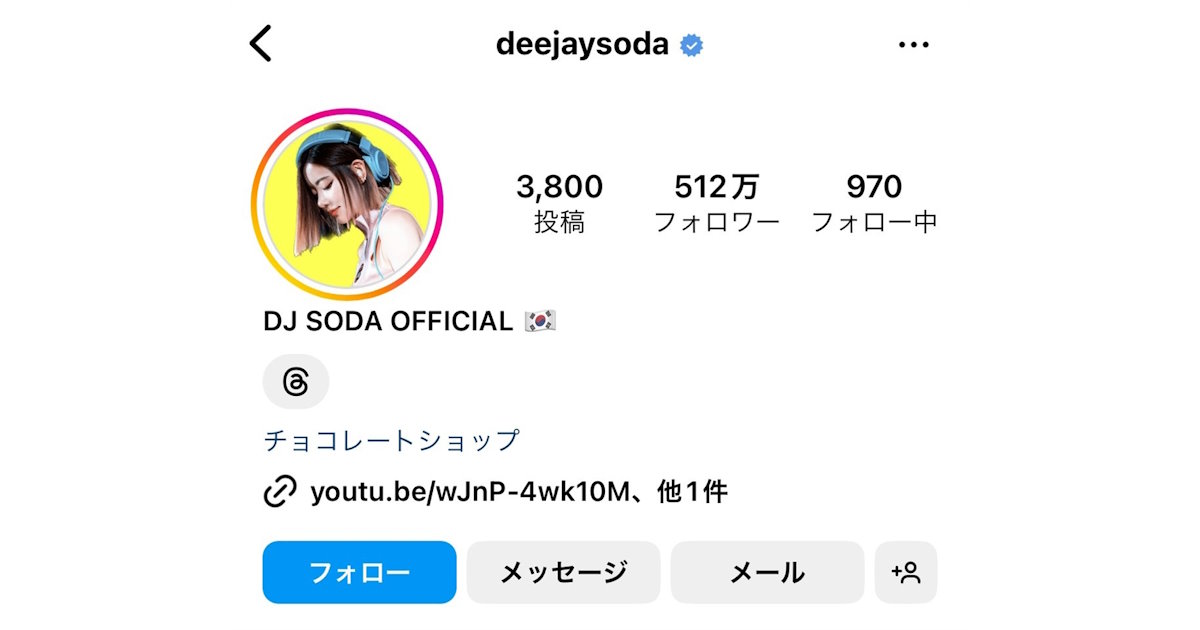This screenshot has width=1200, height=630.
Task: Send a message via メッセージ button
Action: point(564,573)
